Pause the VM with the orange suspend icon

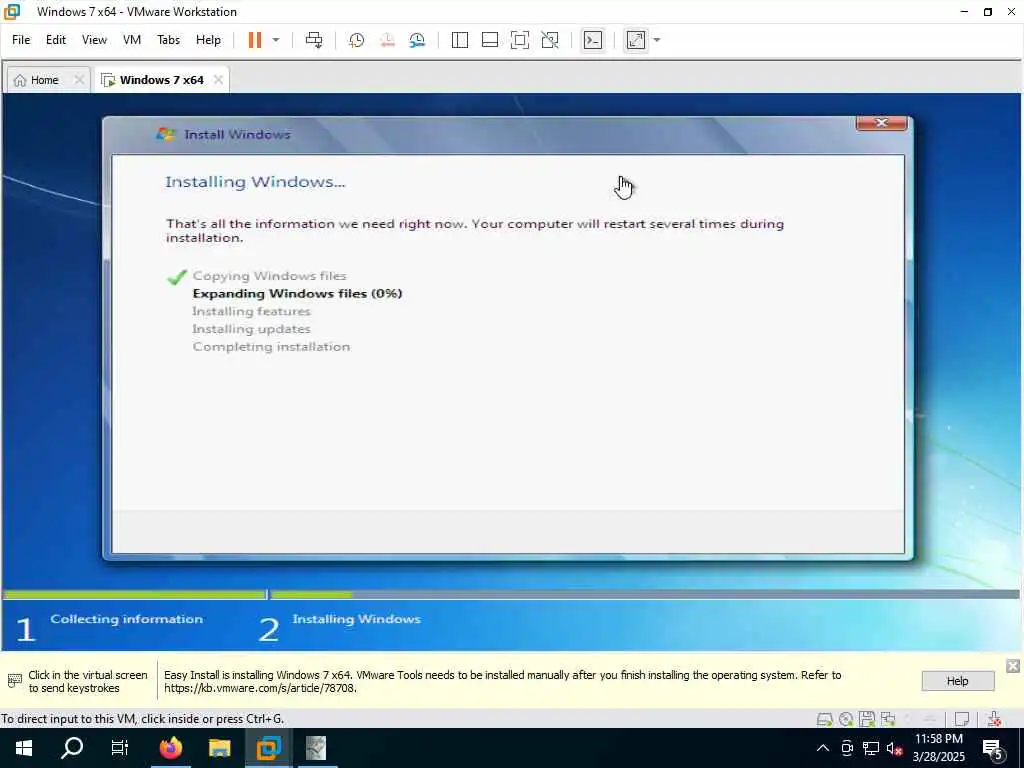click(255, 40)
